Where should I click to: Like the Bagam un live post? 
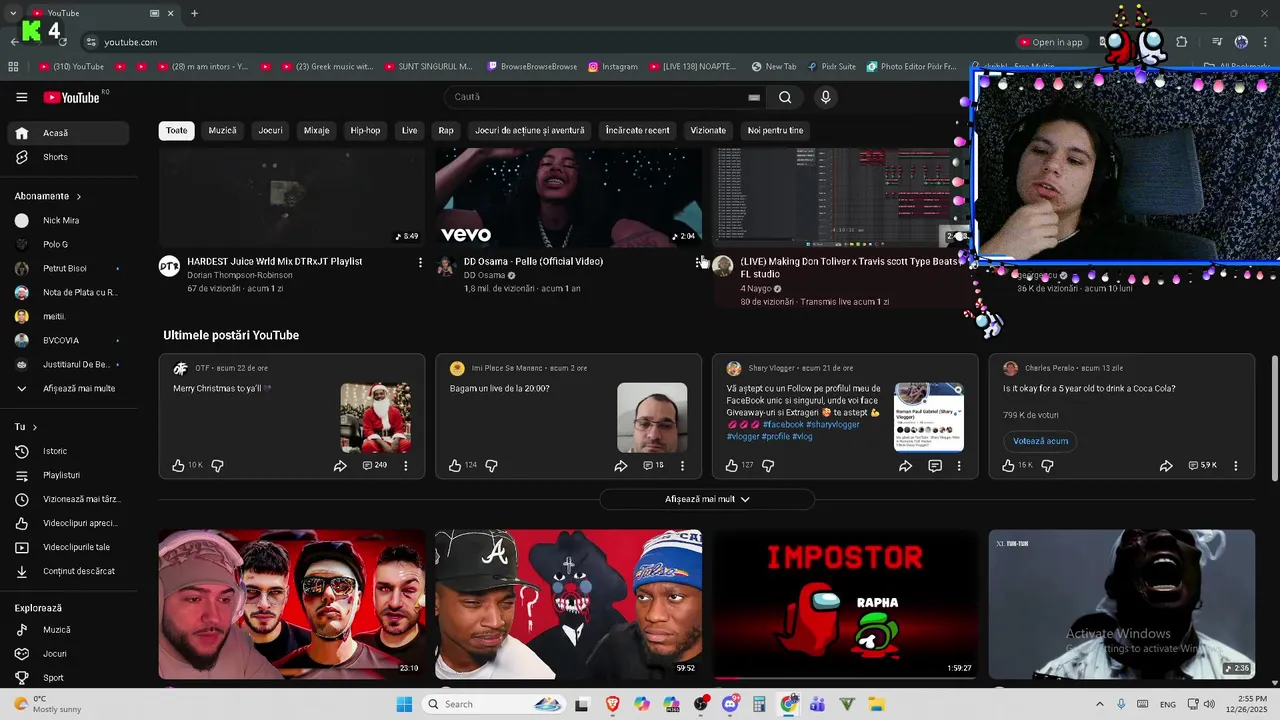[455, 465]
